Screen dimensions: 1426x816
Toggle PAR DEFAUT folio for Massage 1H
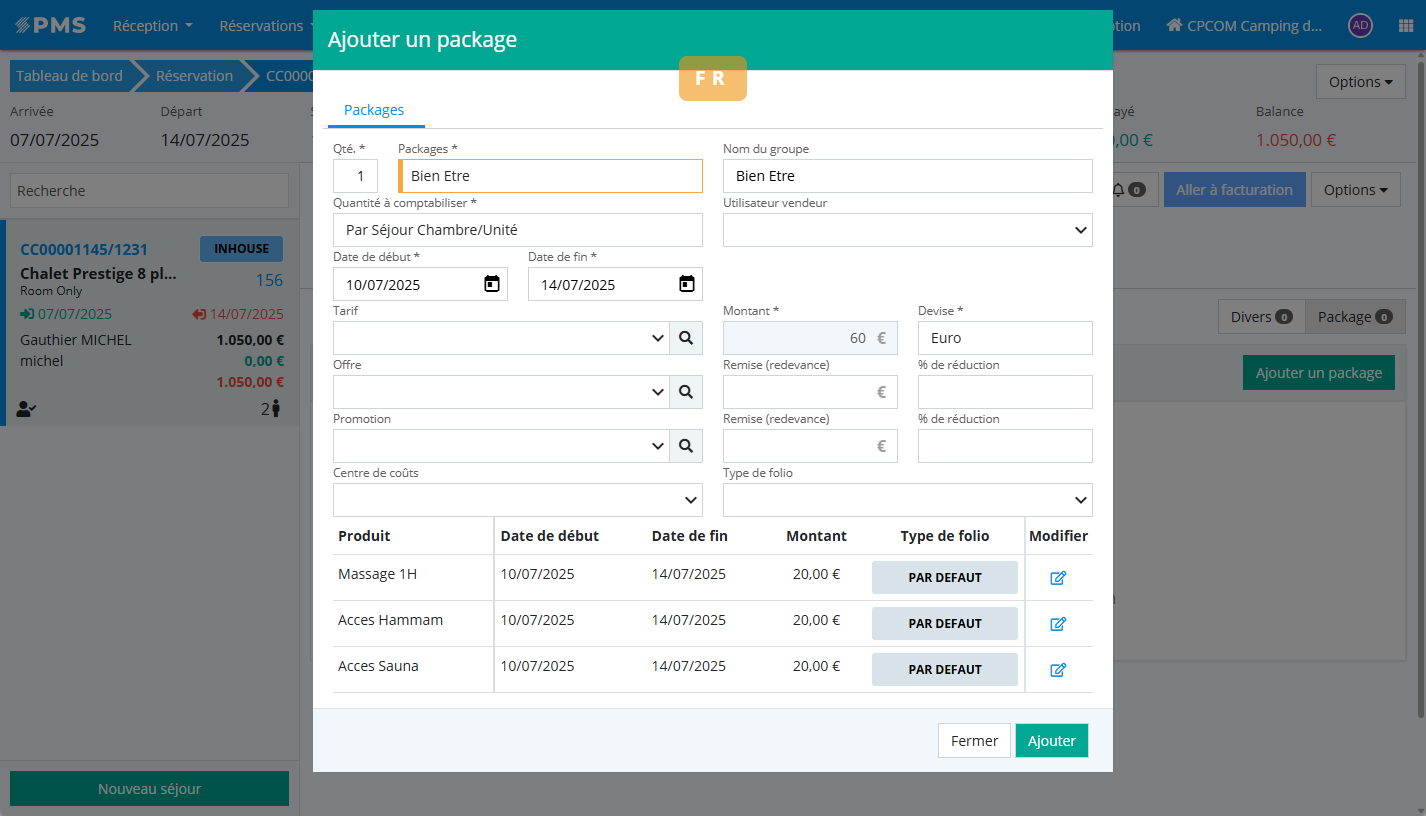[x=944, y=578]
